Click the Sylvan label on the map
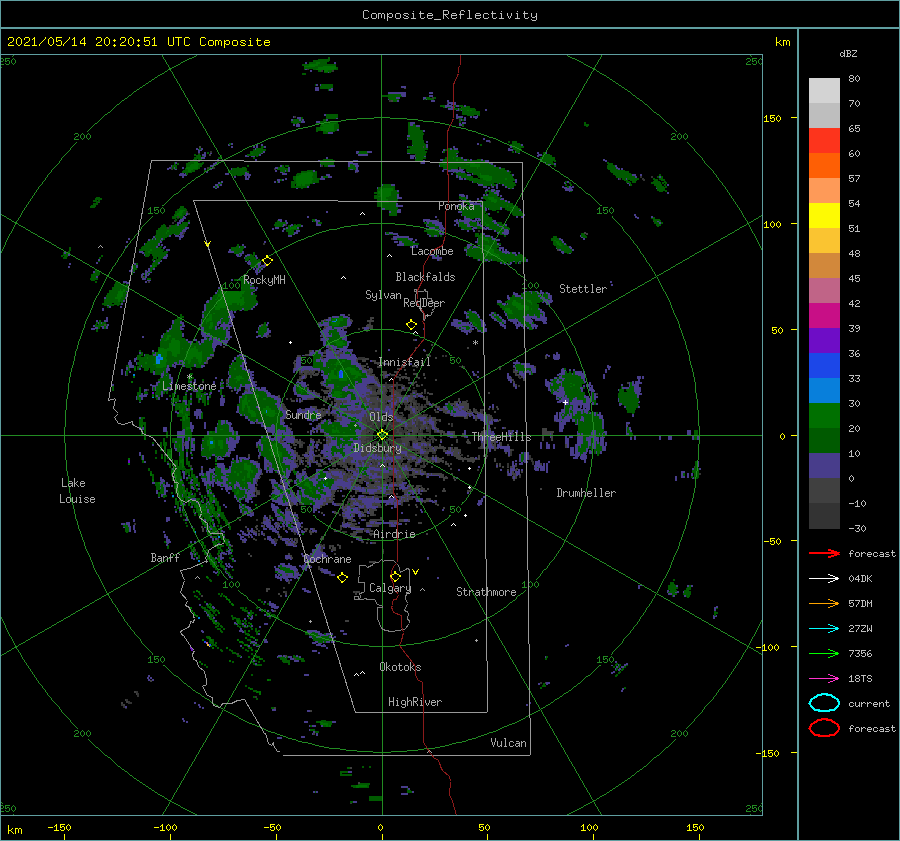Image resolution: width=900 pixels, height=841 pixels. [x=383, y=295]
